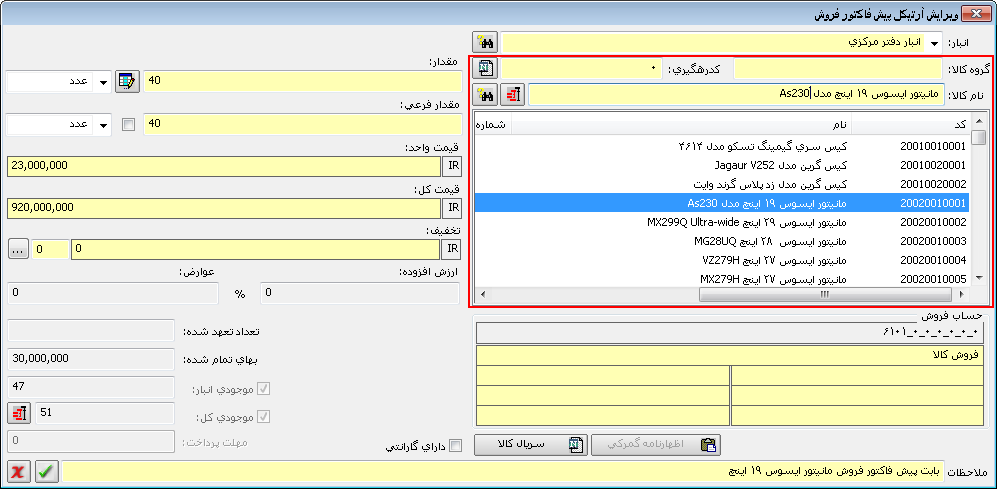Screen dimensions: 997x489
Task: Click the binoculars search icon beside warehouse field
Action: [x=486, y=42]
